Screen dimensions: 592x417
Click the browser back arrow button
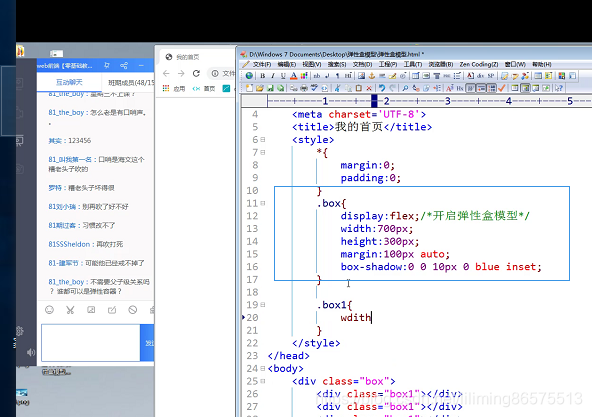click(x=166, y=73)
